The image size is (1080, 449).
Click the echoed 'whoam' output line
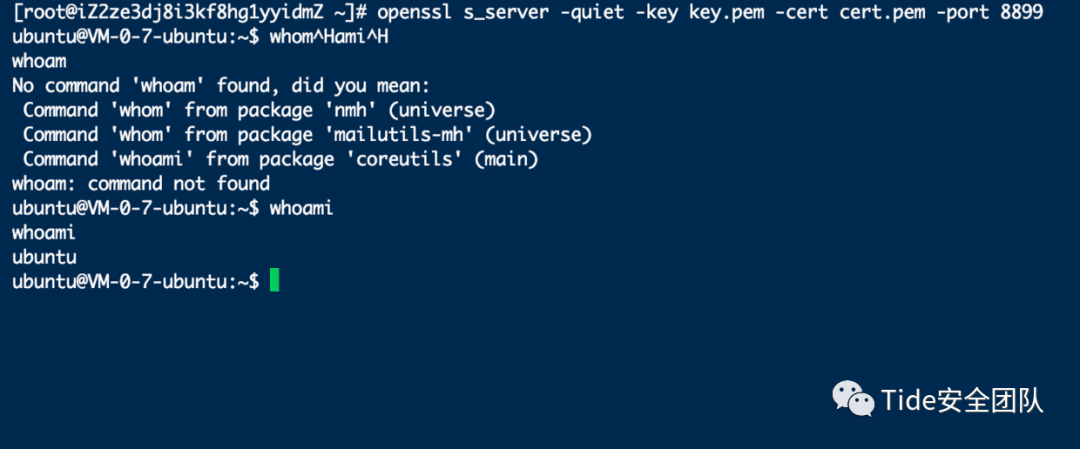click(39, 61)
